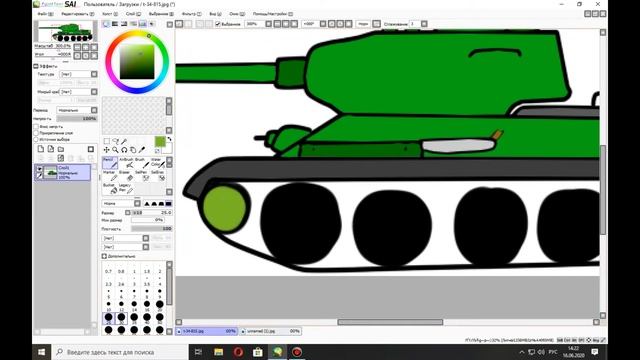
Task: Toggle the Источник выбора checkbox
Action: [x=36, y=140]
